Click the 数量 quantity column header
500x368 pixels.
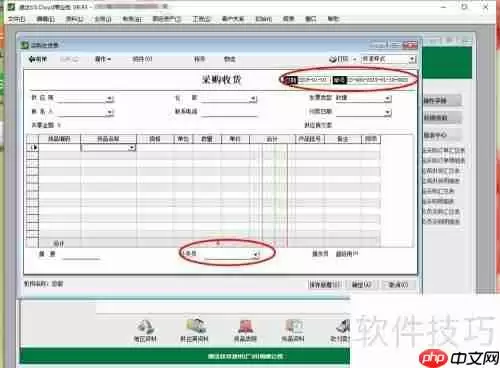(207, 139)
